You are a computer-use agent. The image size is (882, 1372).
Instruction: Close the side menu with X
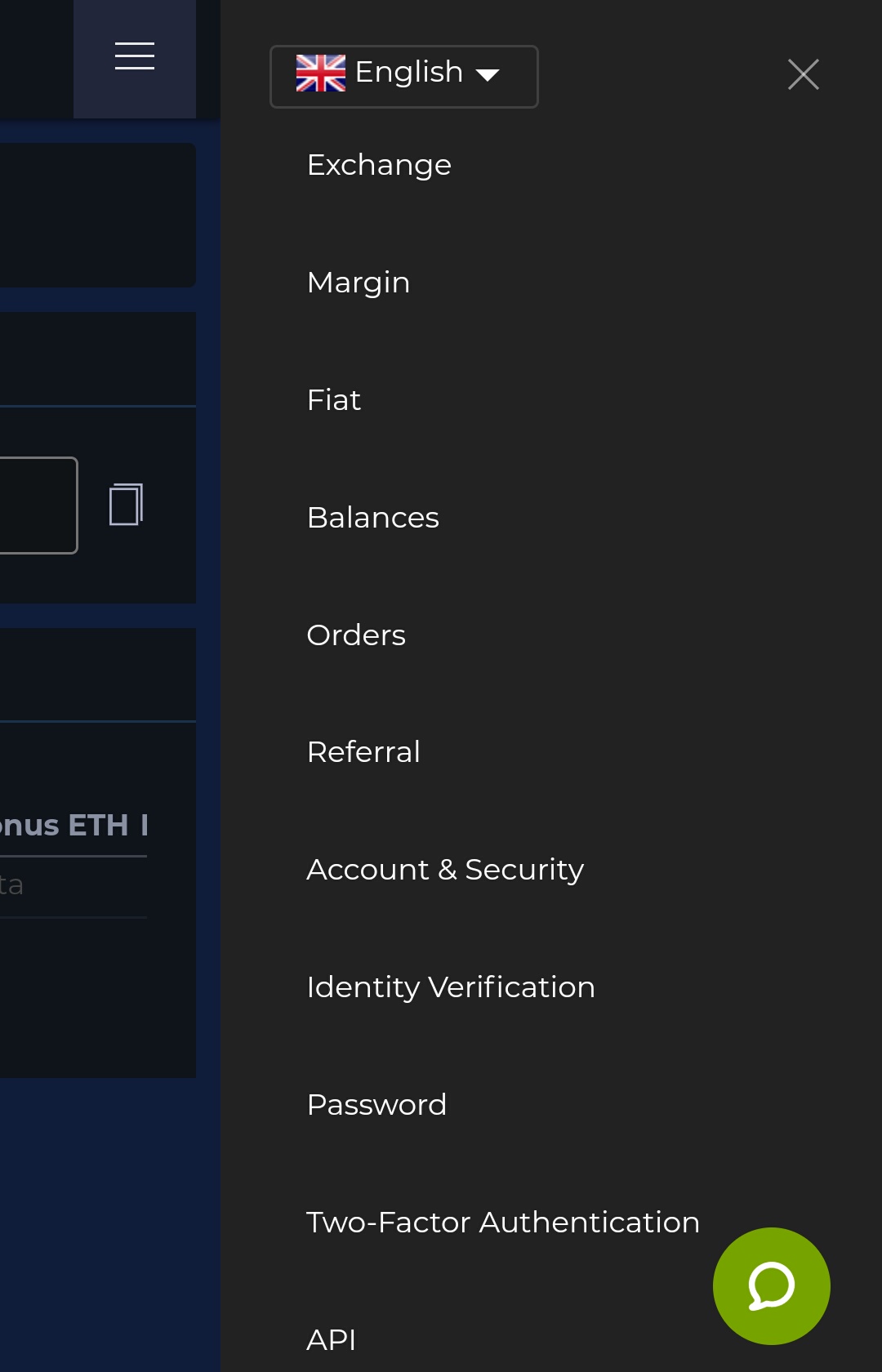803,74
